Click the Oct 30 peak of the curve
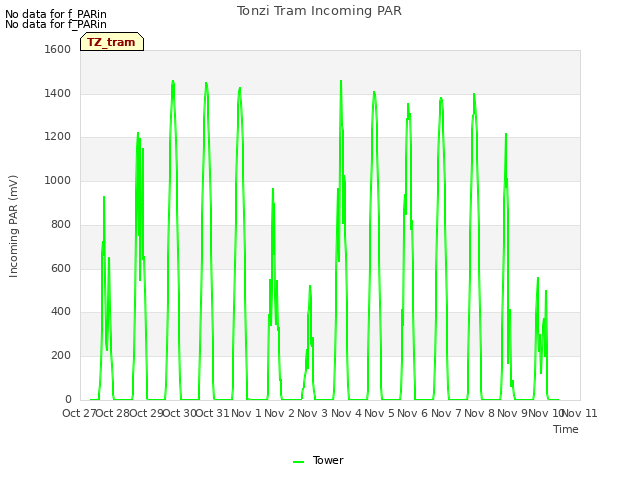 click(173, 81)
